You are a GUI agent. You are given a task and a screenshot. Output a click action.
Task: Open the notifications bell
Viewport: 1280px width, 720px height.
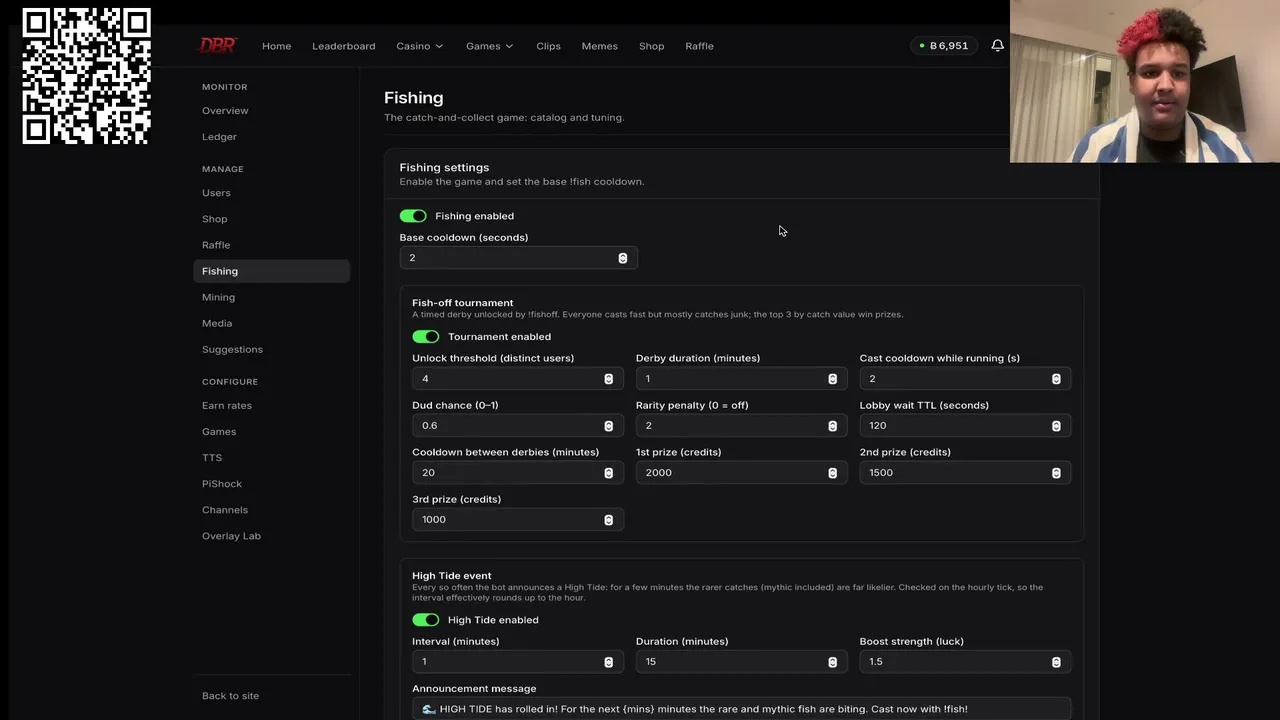click(997, 45)
